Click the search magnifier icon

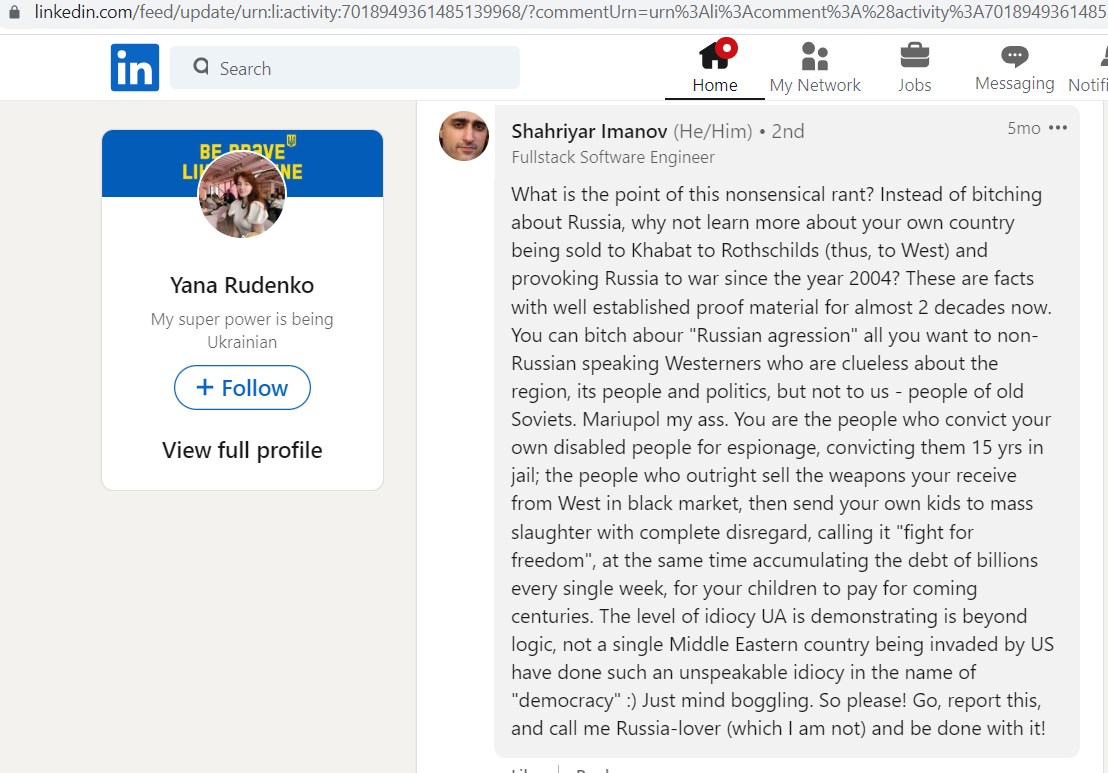[201, 66]
